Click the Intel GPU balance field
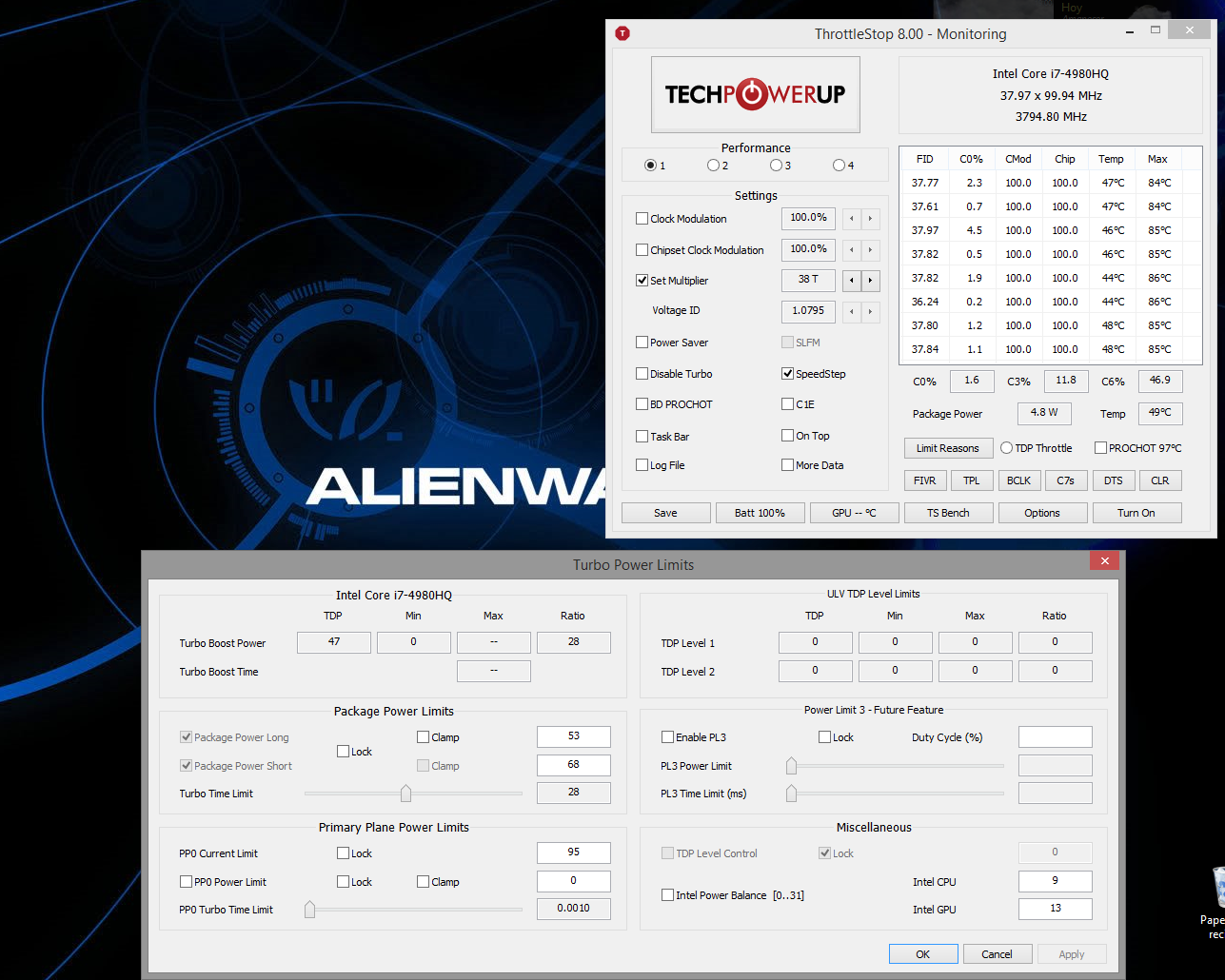Image resolution: width=1225 pixels, height=980 pixels. pos(1056,909)
